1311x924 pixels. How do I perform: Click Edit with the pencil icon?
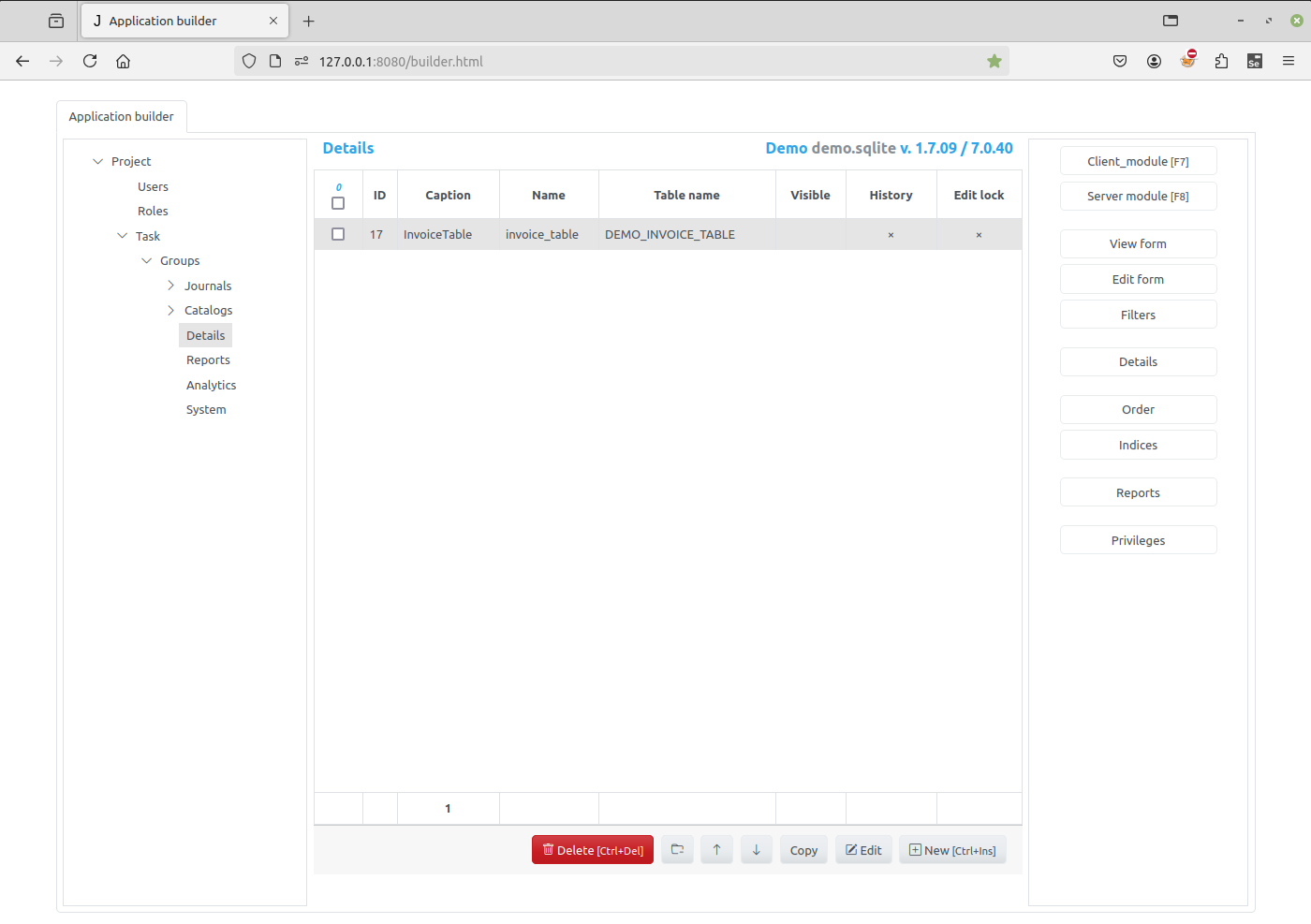863,850
